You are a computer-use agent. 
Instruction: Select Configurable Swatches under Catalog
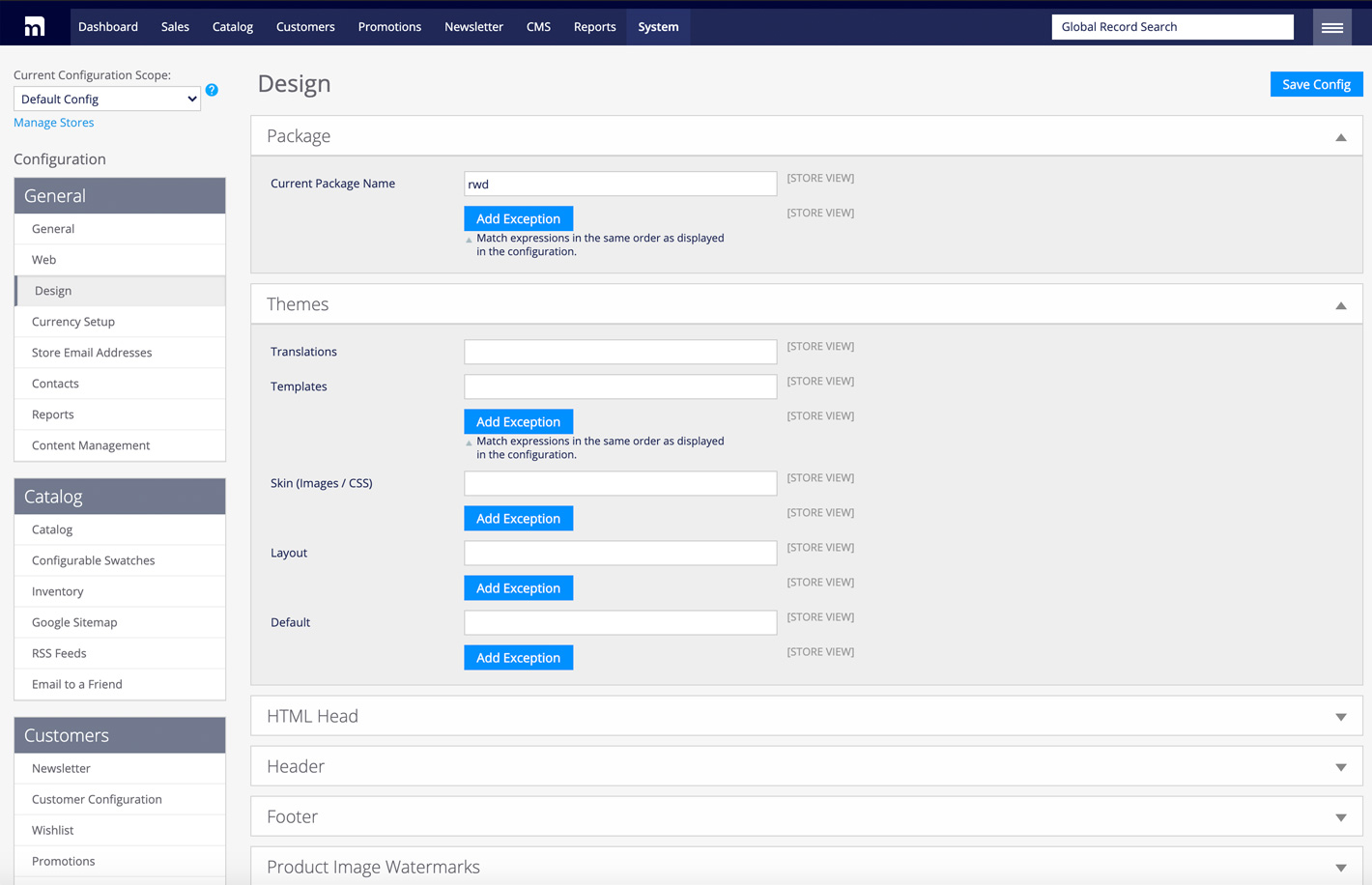coord(93,560)
